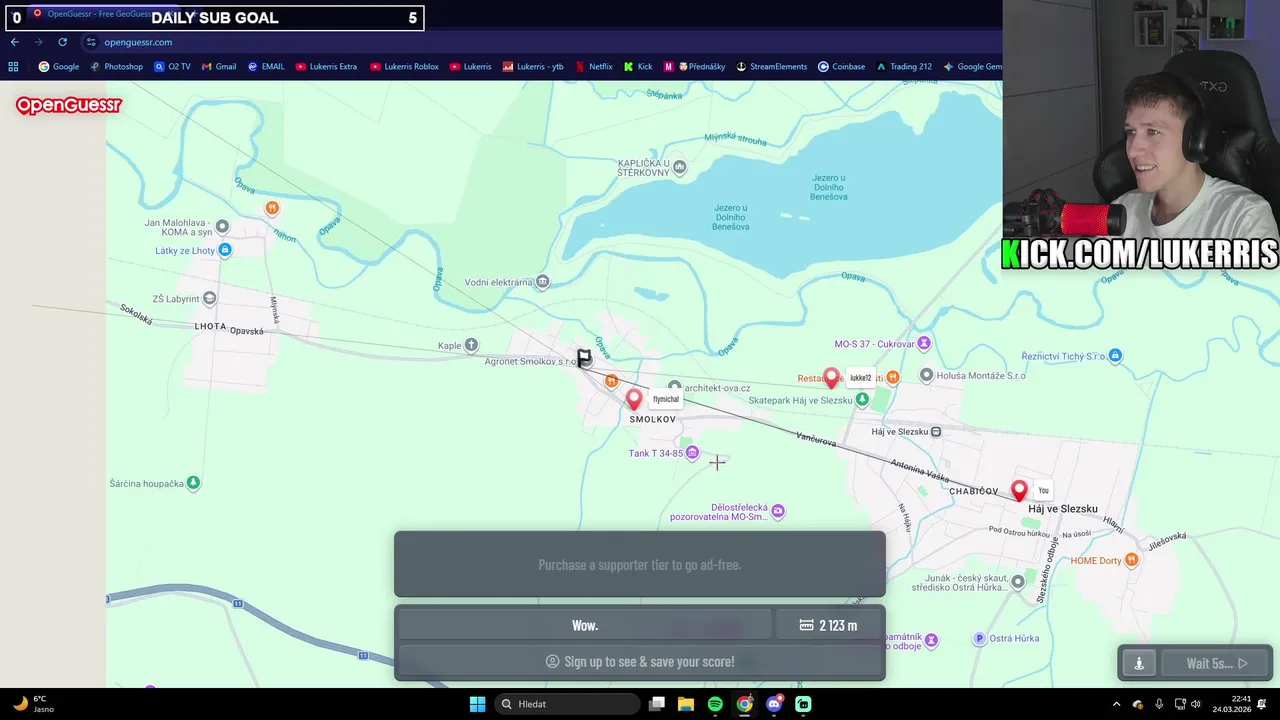
Task: Select the HOME Dorty restaurant marker
Action: [x=1132, y=560]
